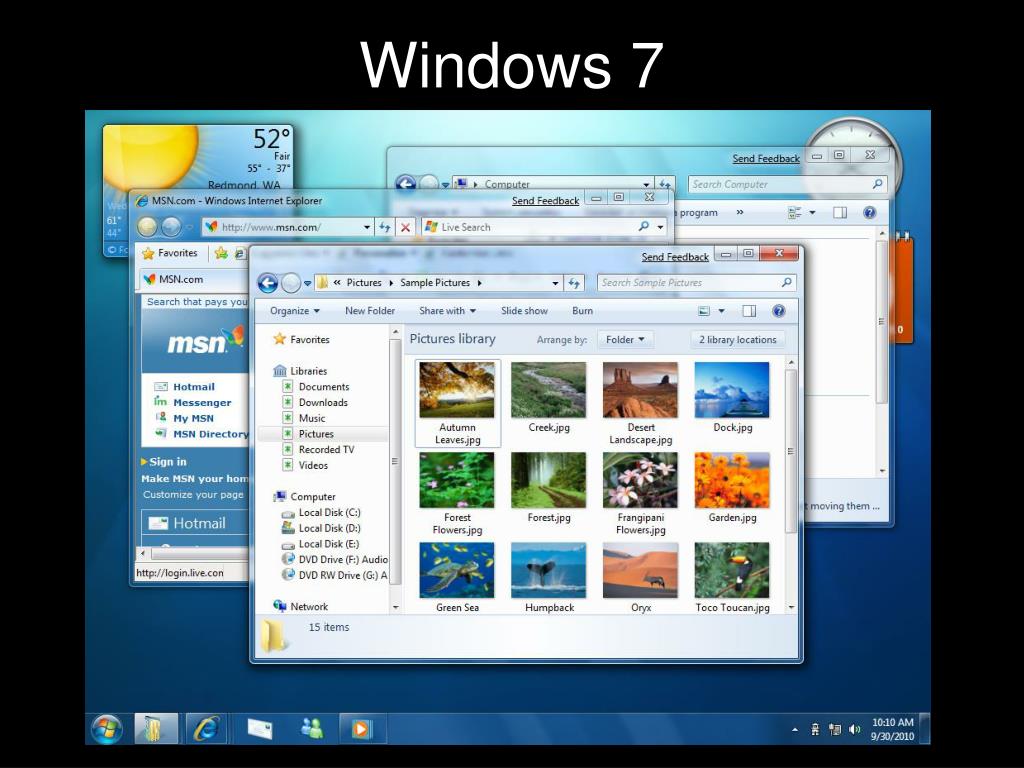Open Hotmail link on MSN page
Screen dimensions: 1024x768
click(x=194, y=387)
